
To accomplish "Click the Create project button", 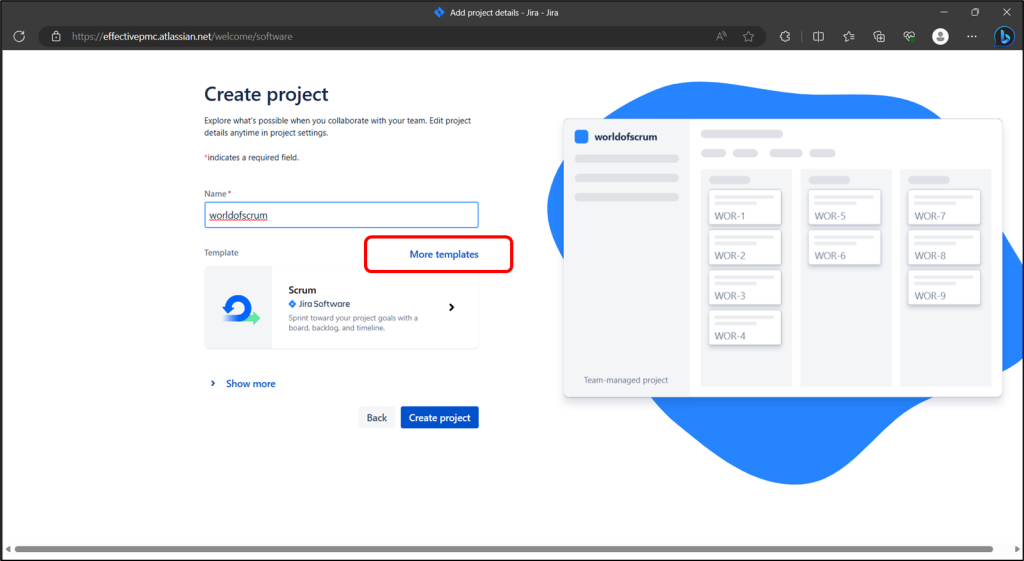I will tap(440, 417).
